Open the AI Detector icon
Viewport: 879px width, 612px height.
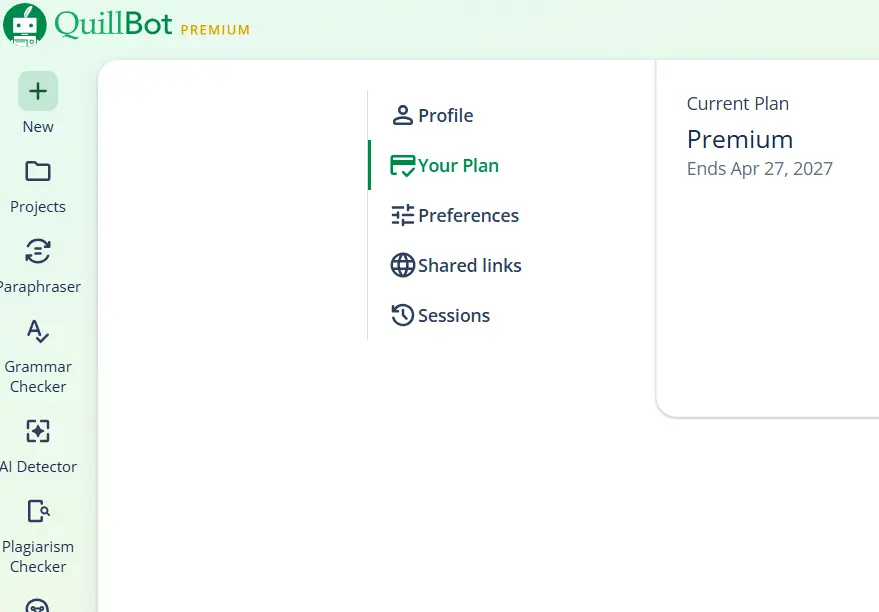point(38,431)
